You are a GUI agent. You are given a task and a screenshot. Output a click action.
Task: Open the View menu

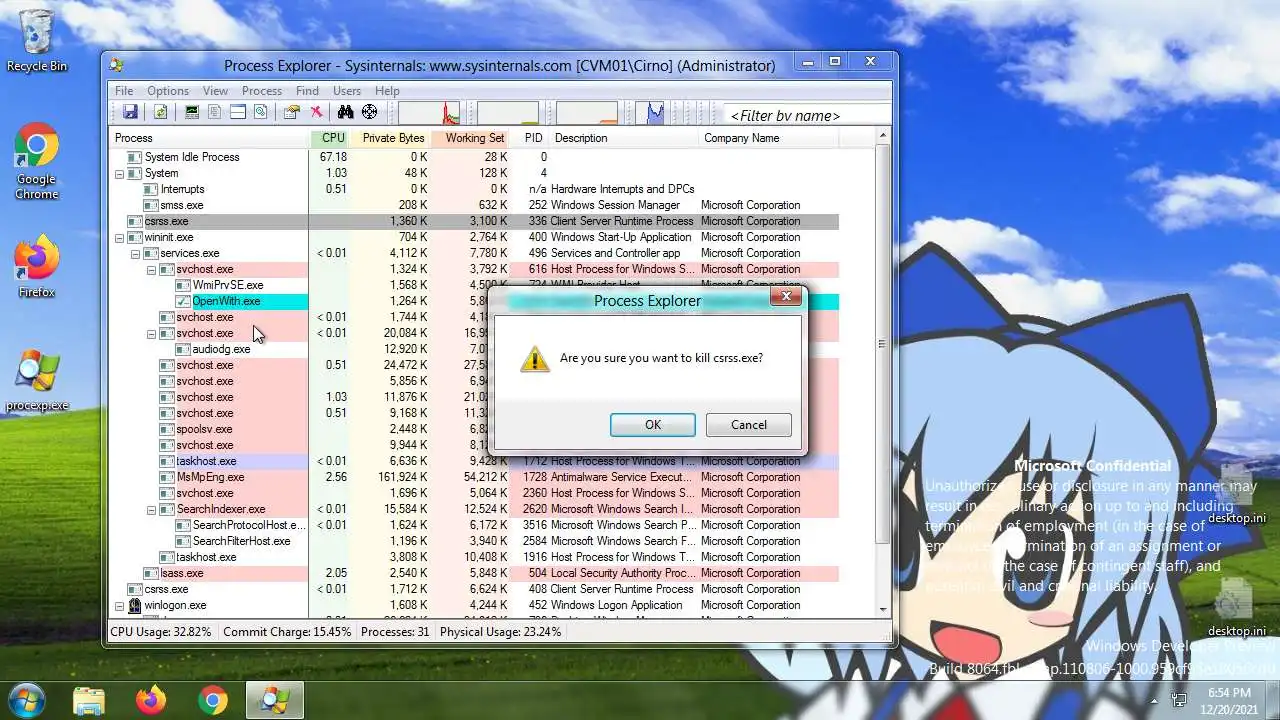(215, 91)
